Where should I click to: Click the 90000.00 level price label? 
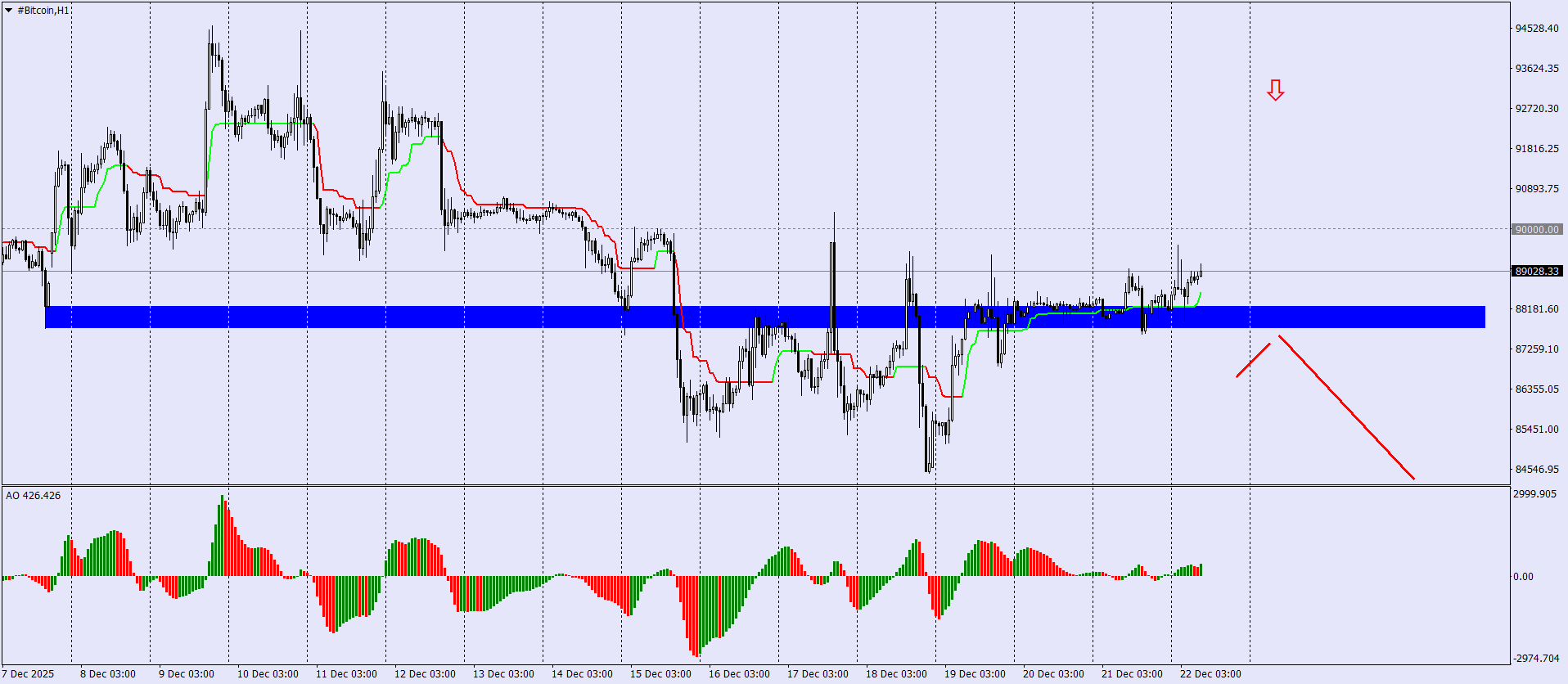[1537, 230]
